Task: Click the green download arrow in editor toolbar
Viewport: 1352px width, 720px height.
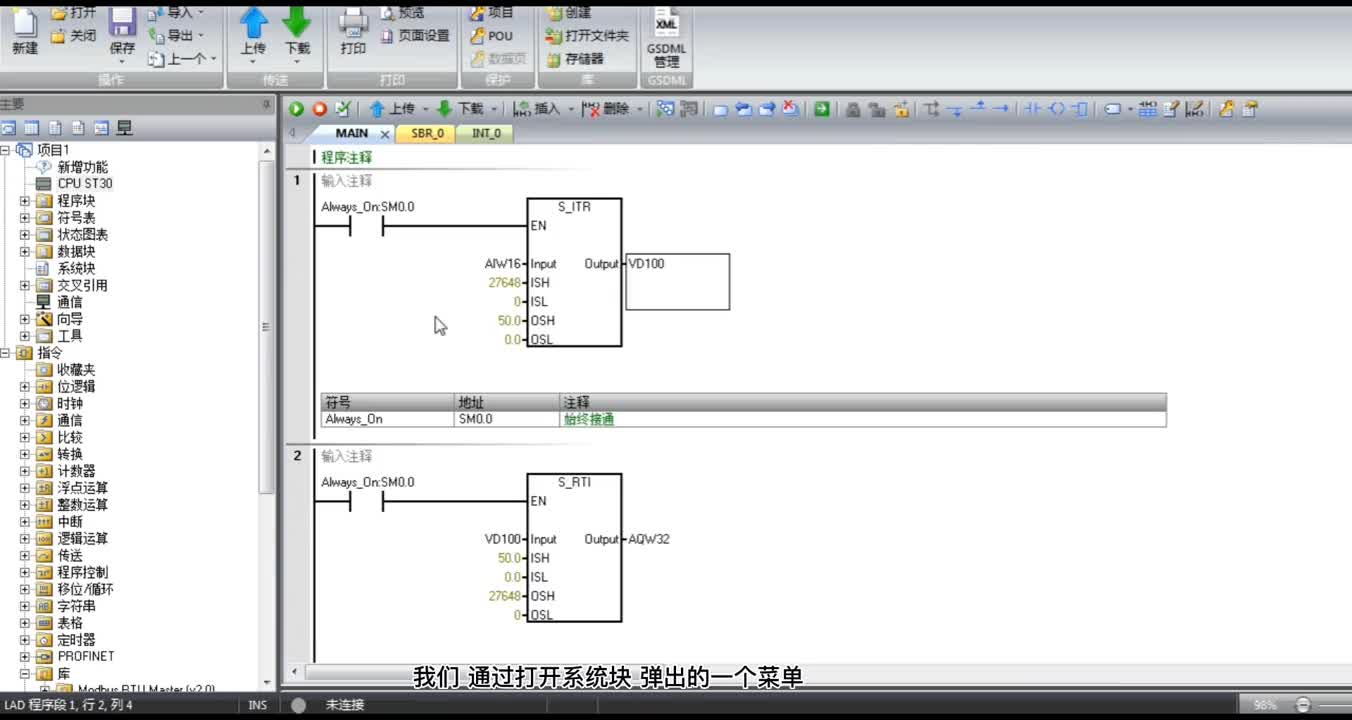Action: [x=445, y=109]
